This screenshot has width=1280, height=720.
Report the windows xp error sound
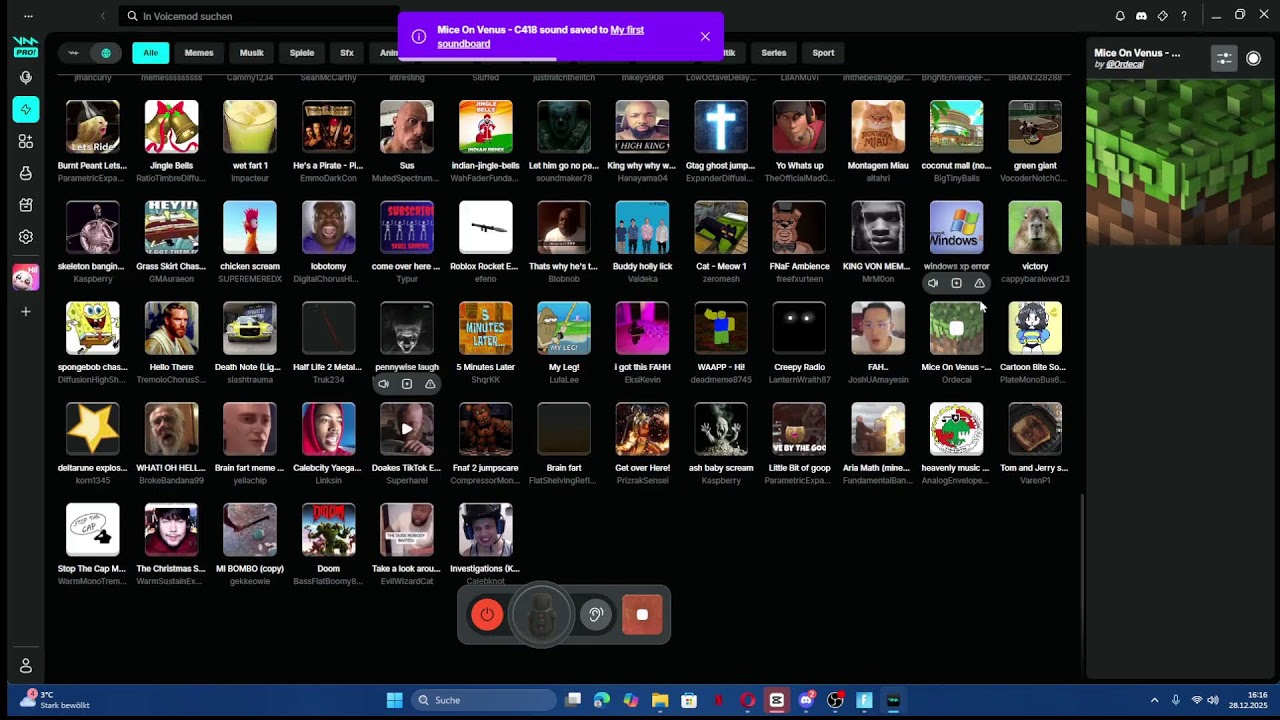[979, 283]
